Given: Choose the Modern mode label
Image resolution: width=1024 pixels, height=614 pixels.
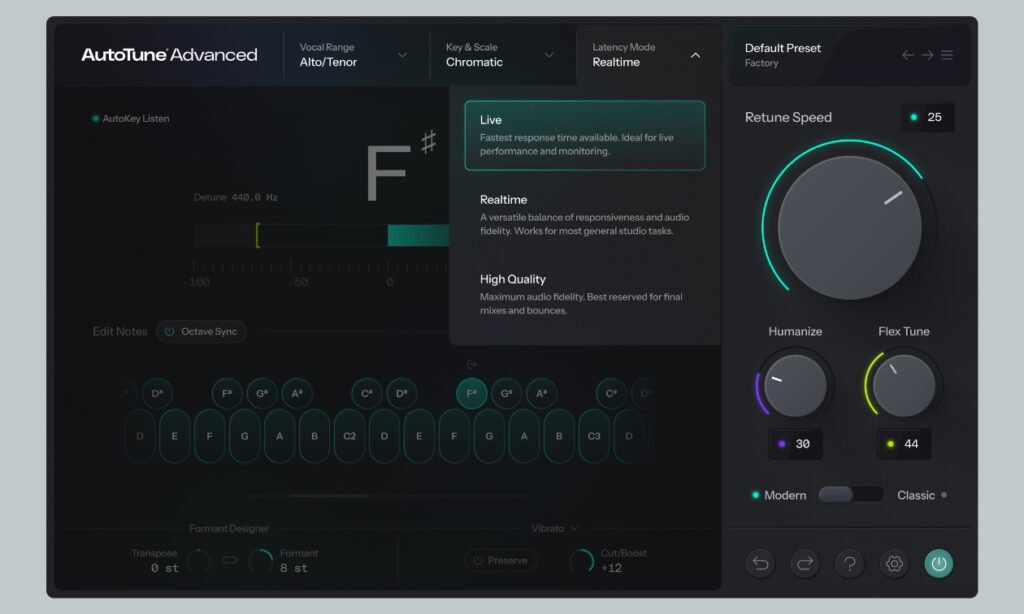Looking at the screenshot, I should coord(785,495).
